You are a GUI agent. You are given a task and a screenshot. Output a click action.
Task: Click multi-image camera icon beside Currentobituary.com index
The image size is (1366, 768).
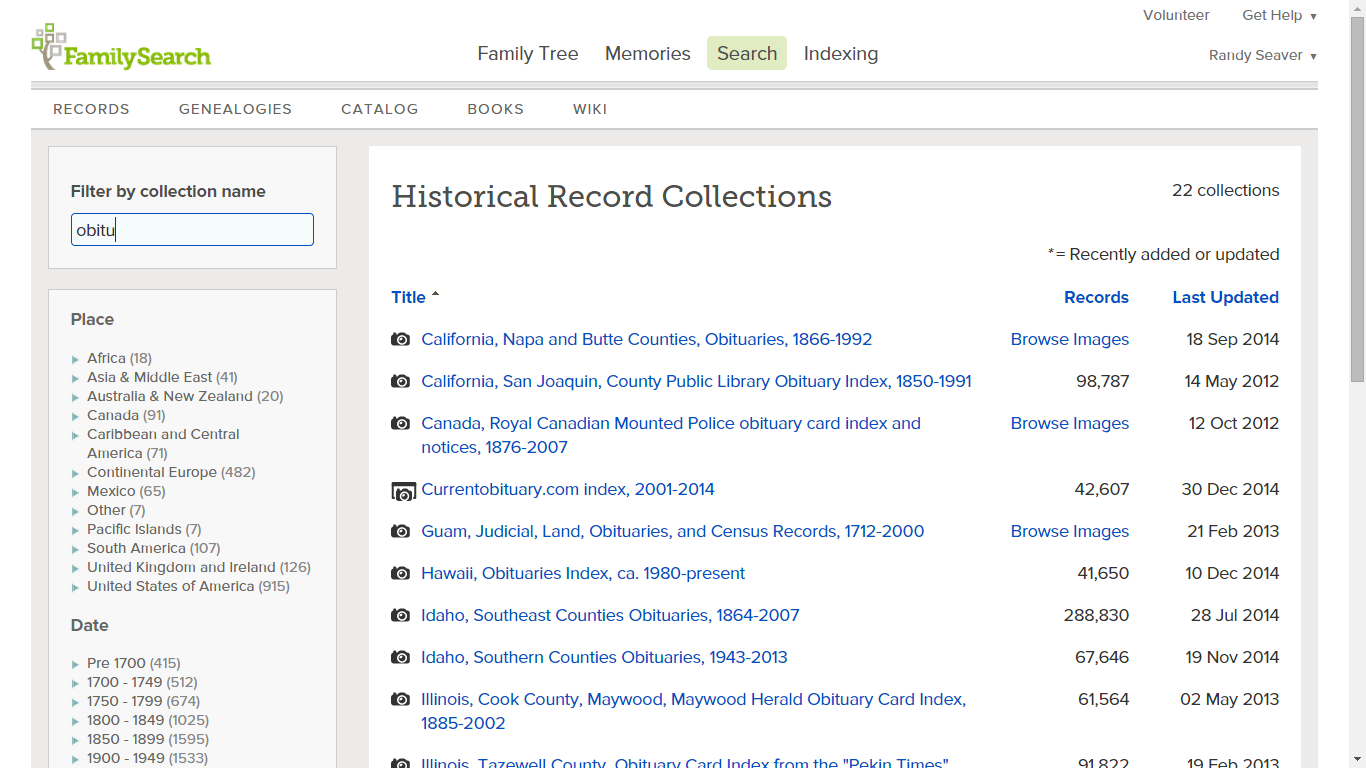402,491
